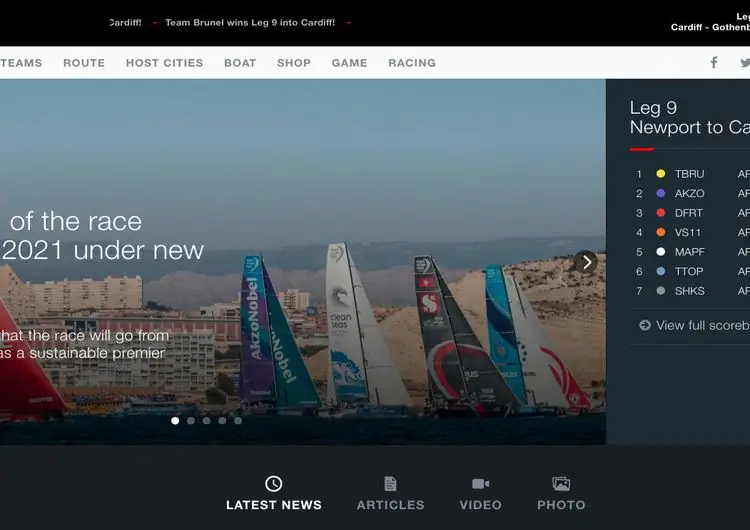Image resolution: width=750 pixels, height=530 pixels.
Task: Select the first carousel dot
Action: (175, 421)
